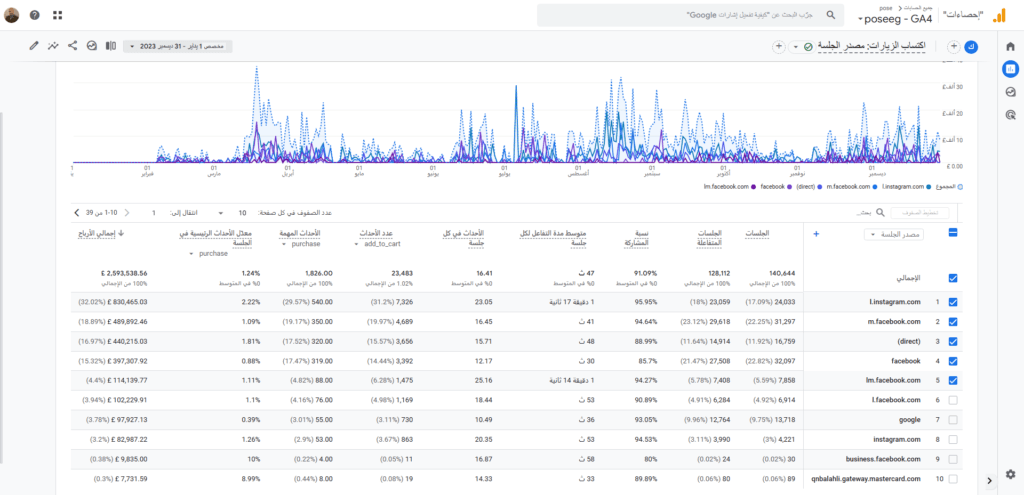
Task: Add a secondary dimension with the blue plus
Action: tap(816, 234)
